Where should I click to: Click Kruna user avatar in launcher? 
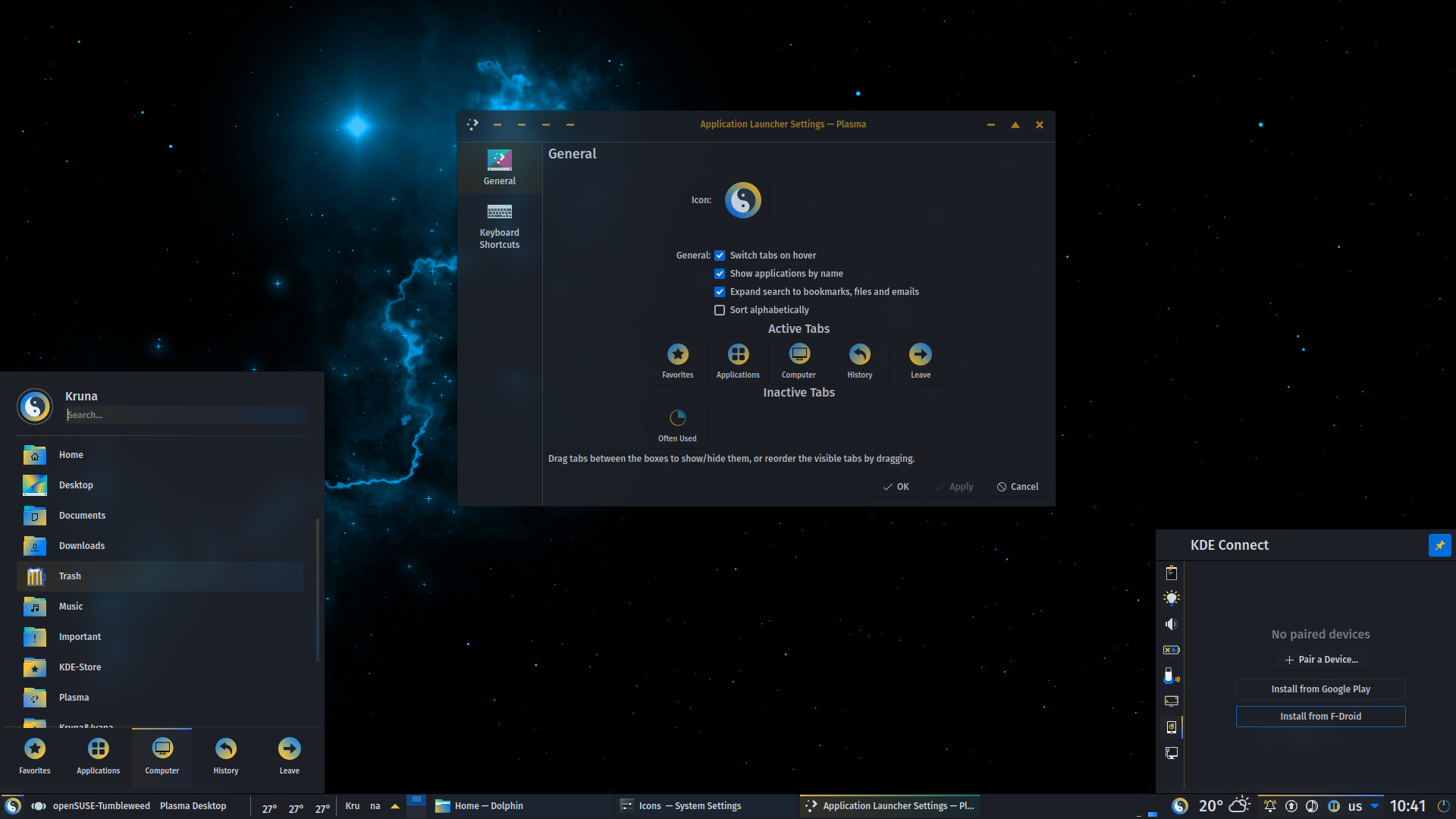[x=35, y=406]
